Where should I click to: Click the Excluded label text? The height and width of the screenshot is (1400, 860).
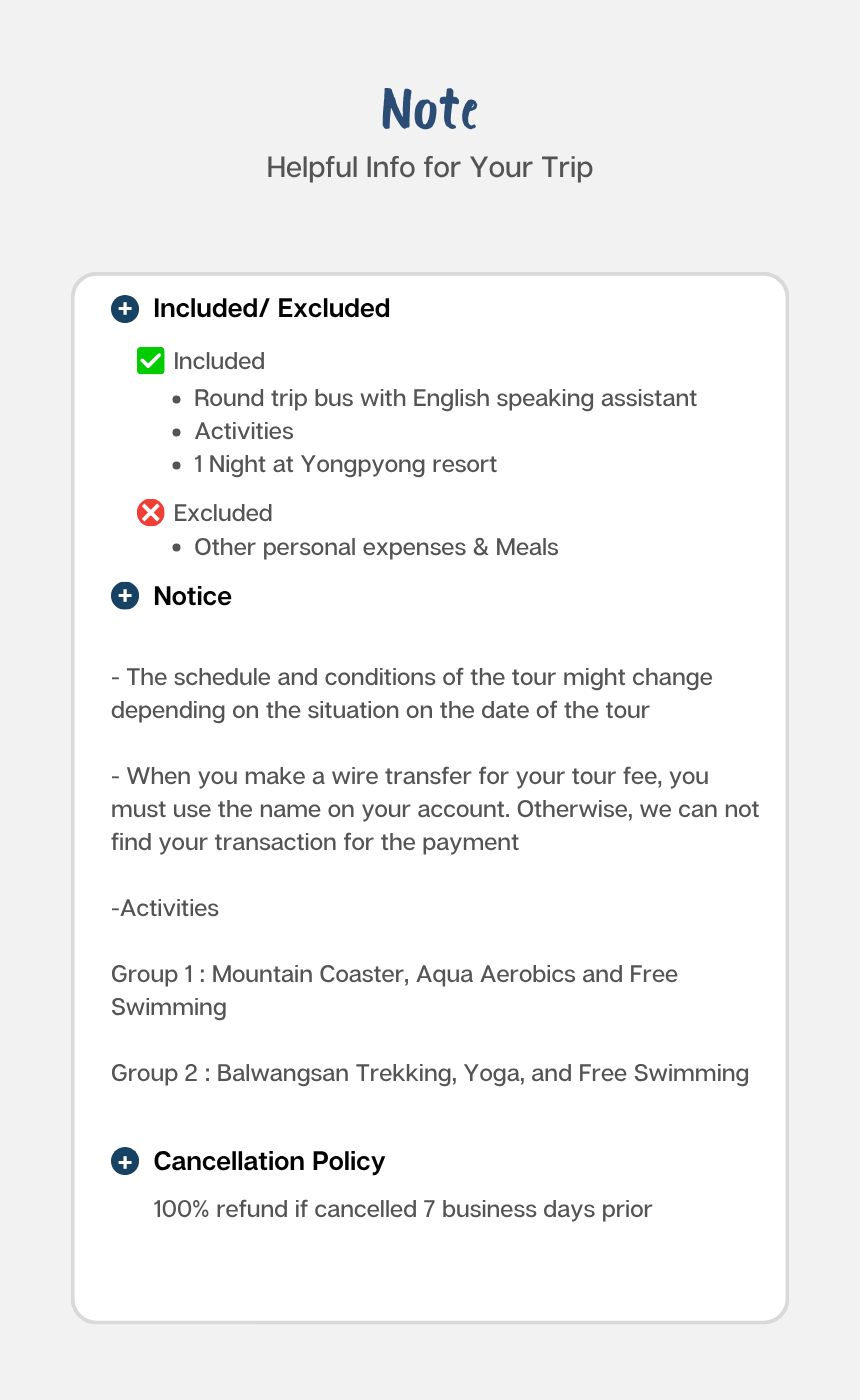tap(223, 513)
